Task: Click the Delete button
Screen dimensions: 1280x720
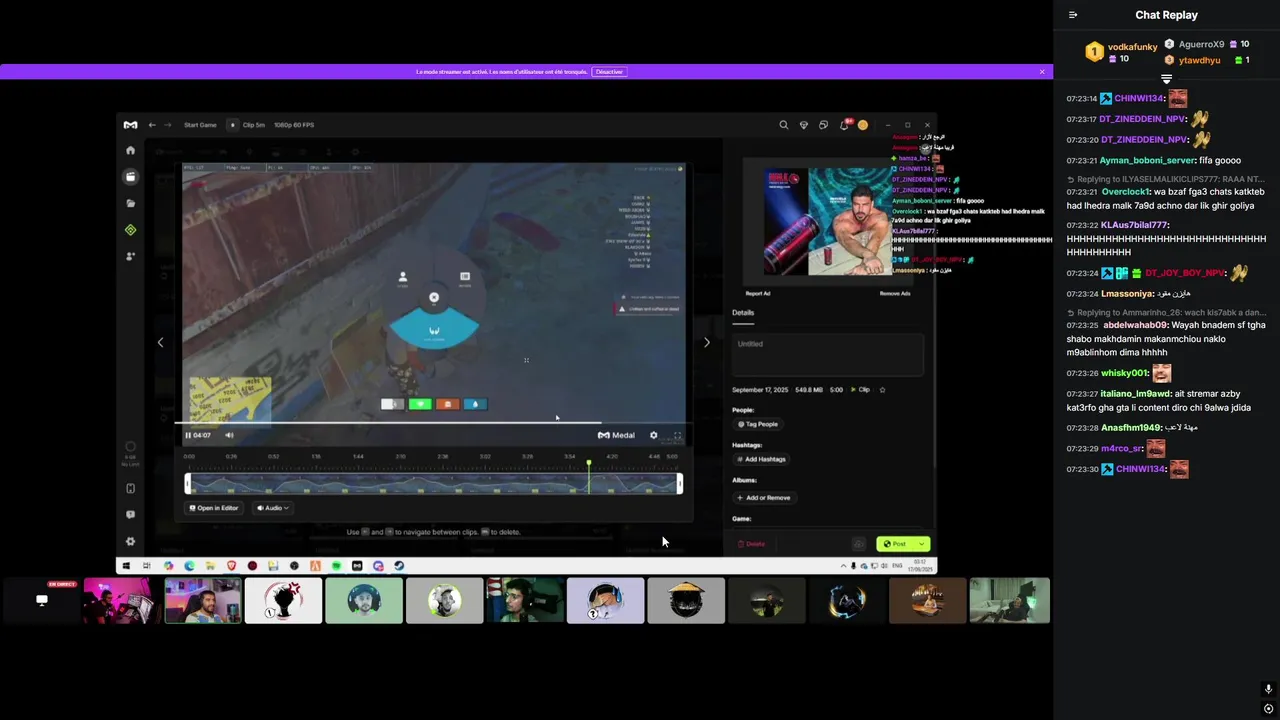Action: 751,544
